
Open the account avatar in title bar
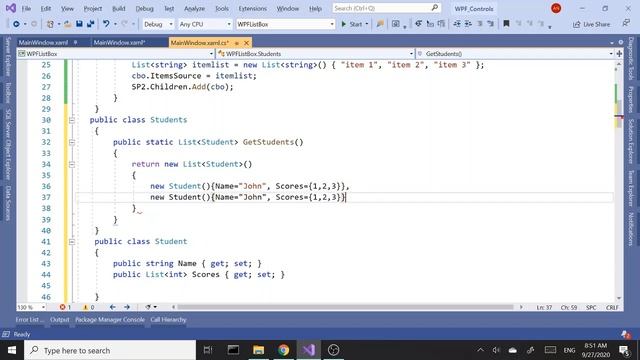(x=556, y=8)
